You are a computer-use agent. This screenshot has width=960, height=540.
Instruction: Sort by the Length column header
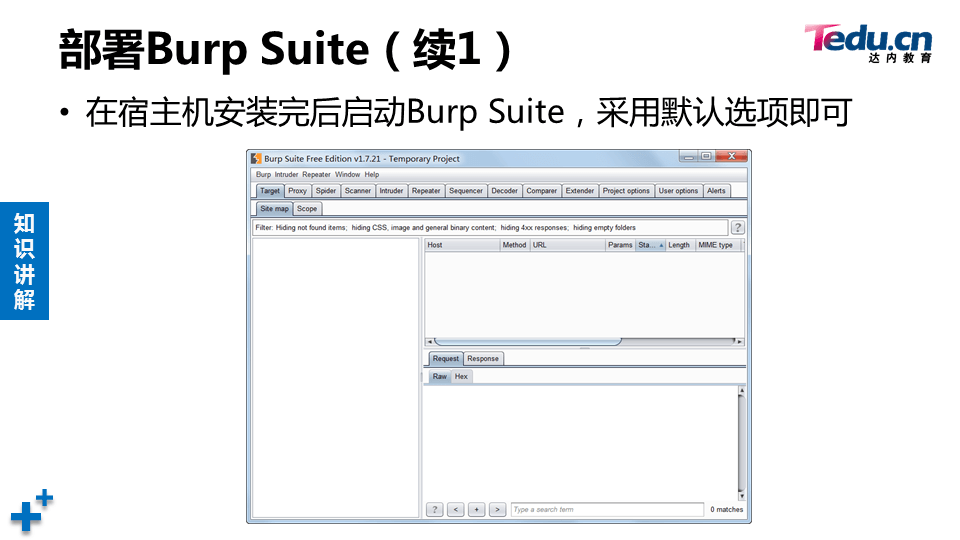click(x=679, y=245)
